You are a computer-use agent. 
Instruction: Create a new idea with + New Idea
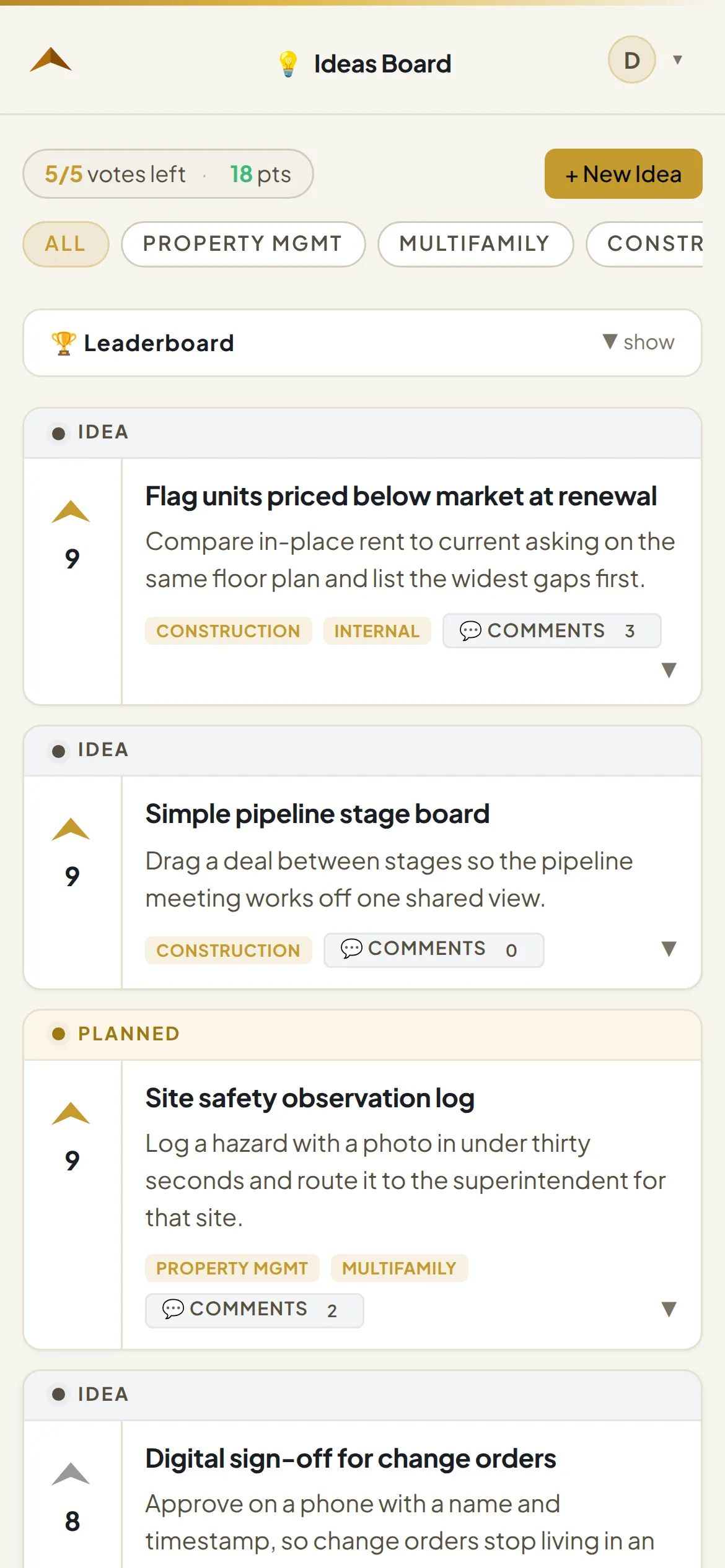(x=623, y=174)
